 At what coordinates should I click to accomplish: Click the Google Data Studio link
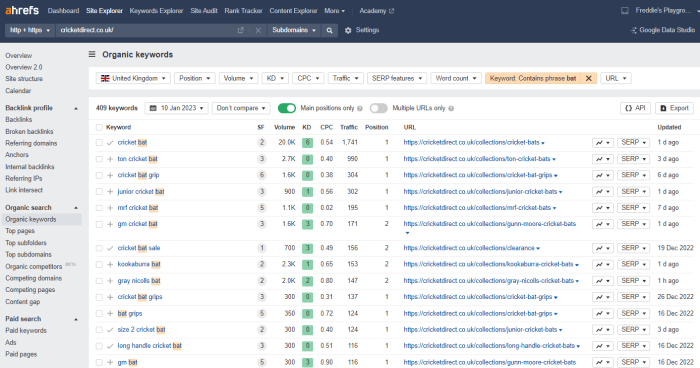(x=663, y=30)
